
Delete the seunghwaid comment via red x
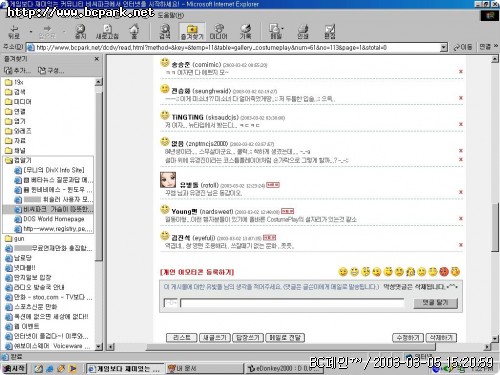tap(461, 98)
